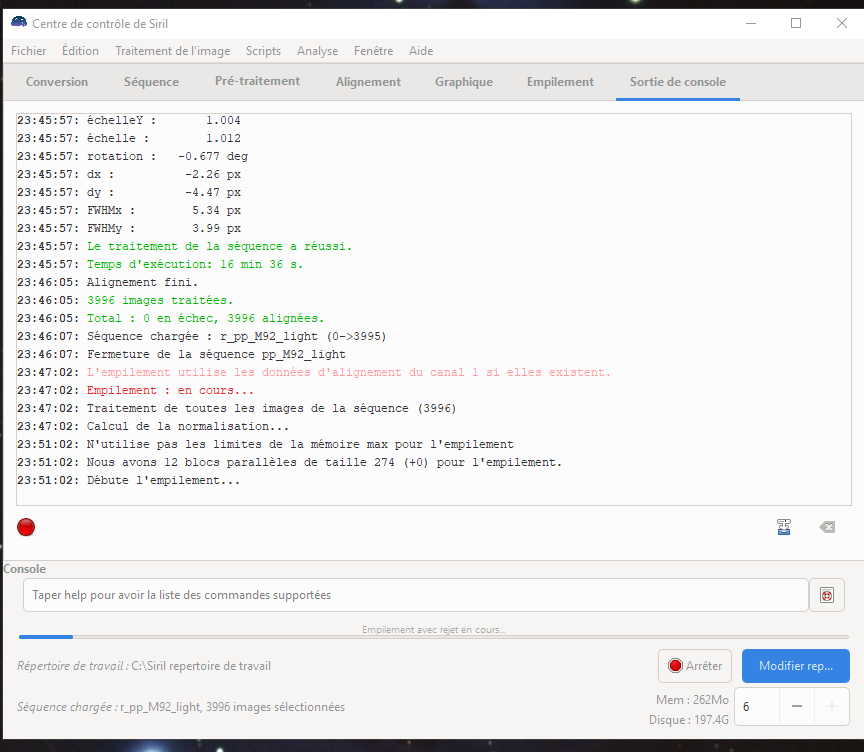Click log line 'Traitement de toutes les images'
Viewport: 864px width, 752px height.
(x=272, y=408)
